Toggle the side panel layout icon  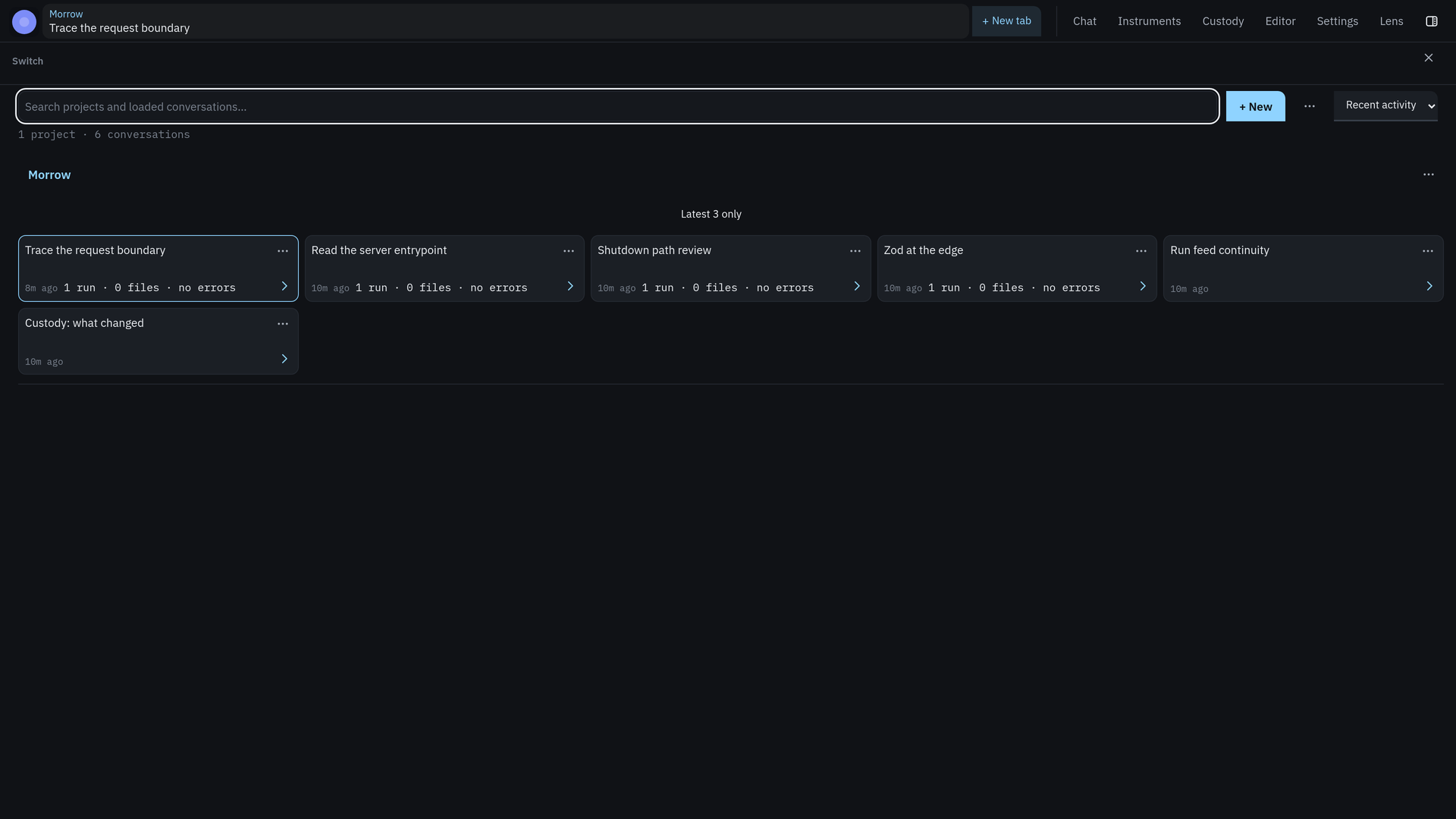click(x=1432, y=21)
